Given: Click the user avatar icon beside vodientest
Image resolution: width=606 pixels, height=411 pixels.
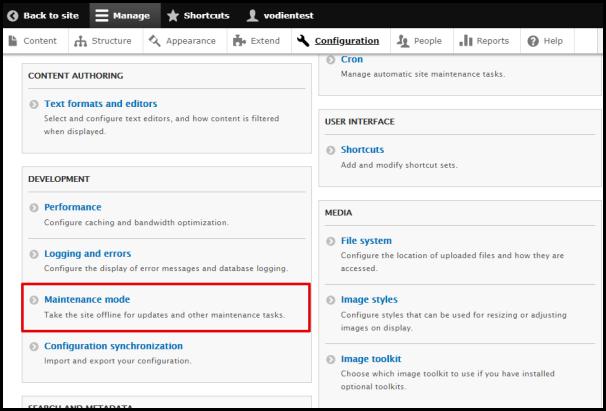Looking at the screenshot, I should [252, 16].
